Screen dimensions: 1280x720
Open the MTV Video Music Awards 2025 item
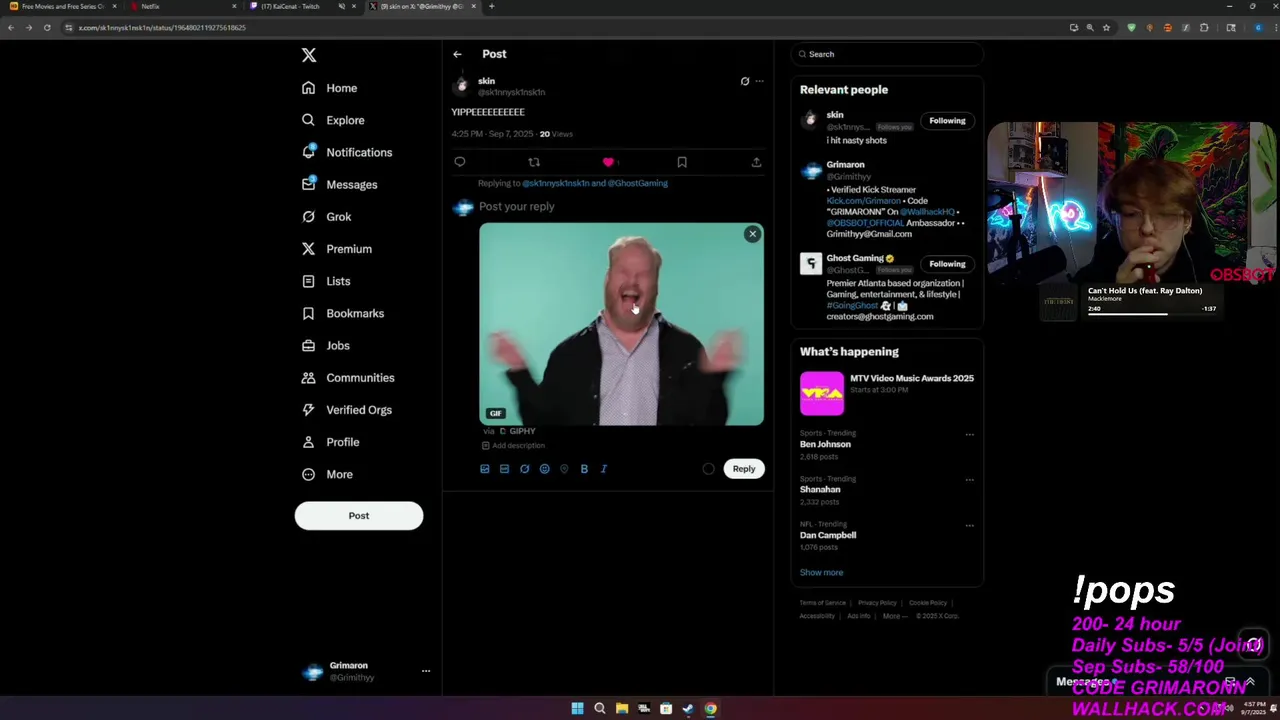[887, 392]
